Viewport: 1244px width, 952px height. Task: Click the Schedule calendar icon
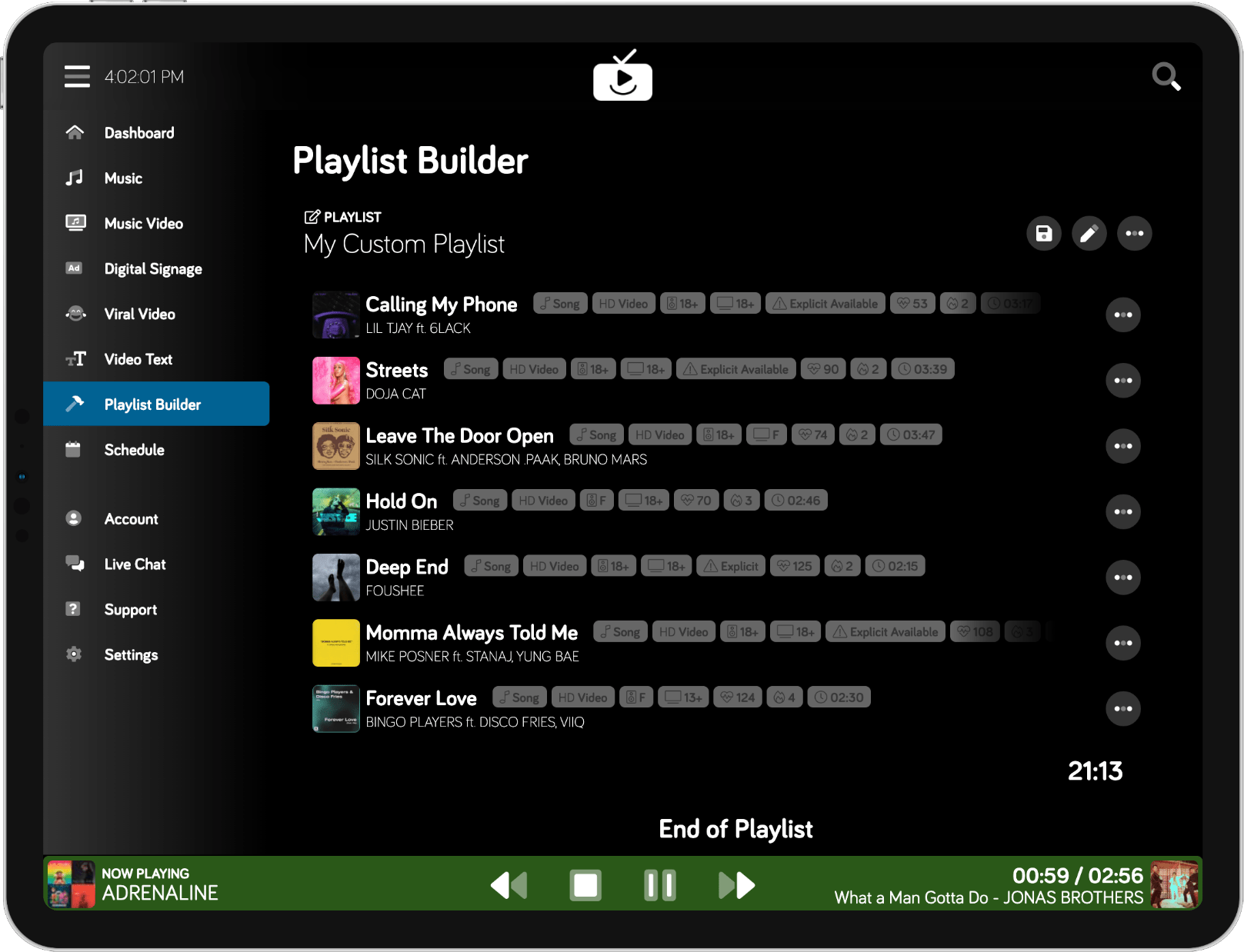click(73, 450)
